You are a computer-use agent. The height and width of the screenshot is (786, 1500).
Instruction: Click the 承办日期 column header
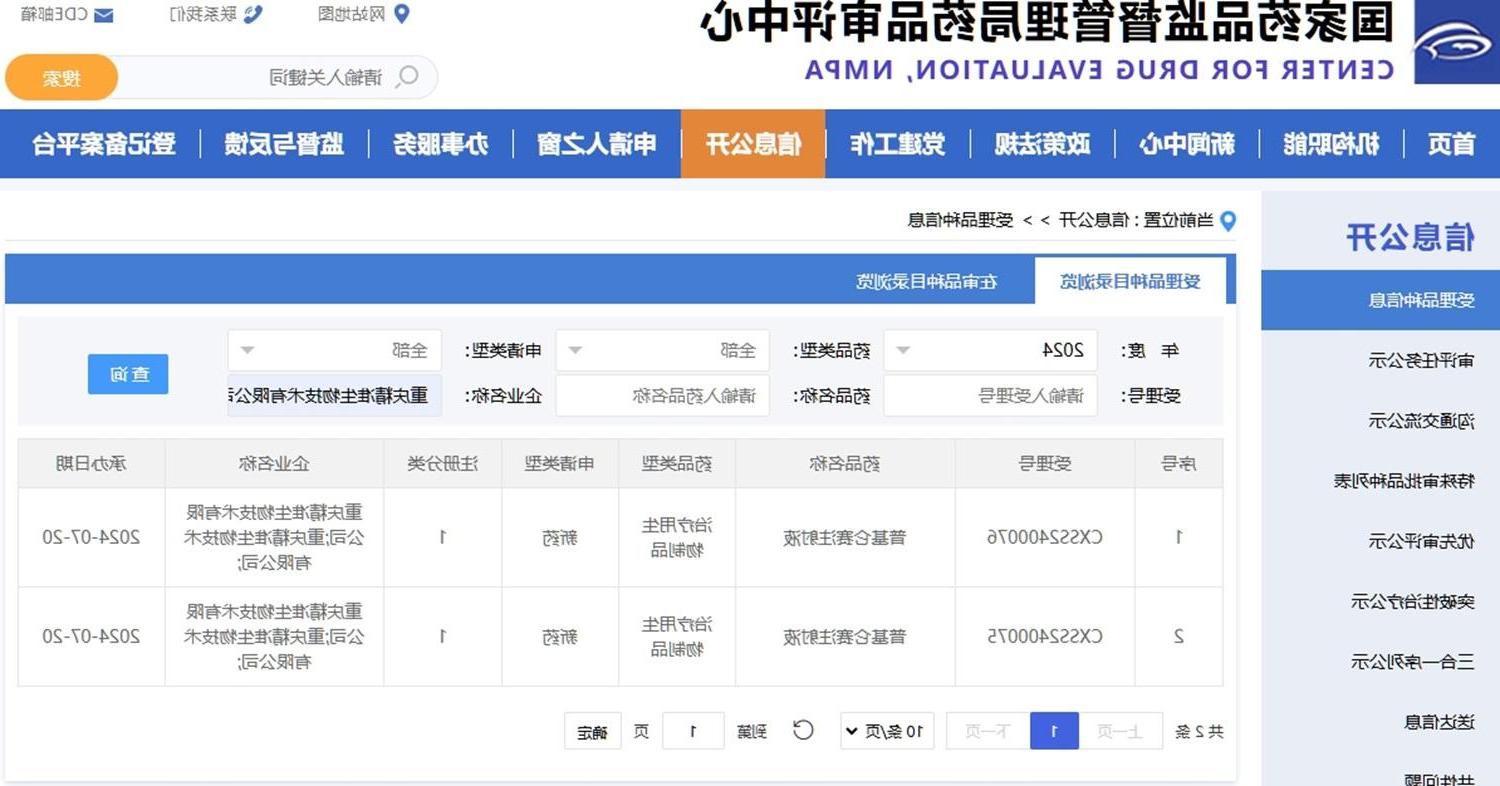[x=91, y=463]
